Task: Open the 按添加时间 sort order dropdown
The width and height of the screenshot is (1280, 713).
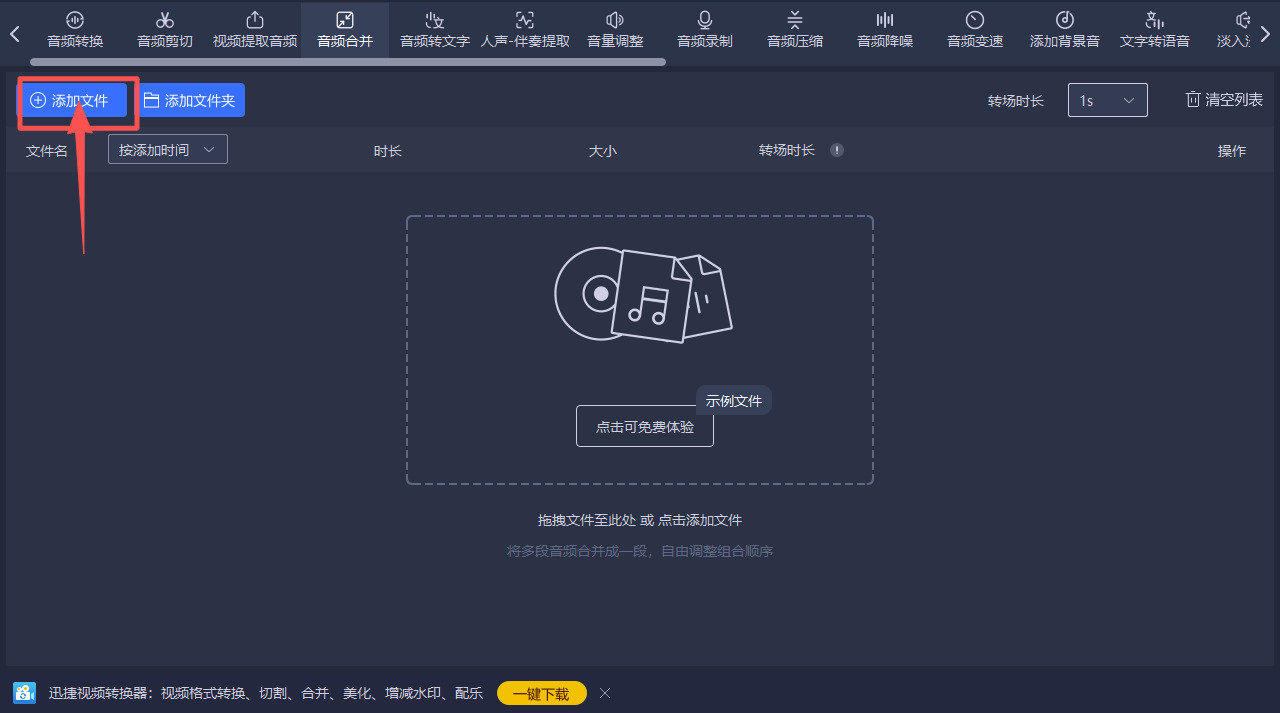Action: click(167, 148)
